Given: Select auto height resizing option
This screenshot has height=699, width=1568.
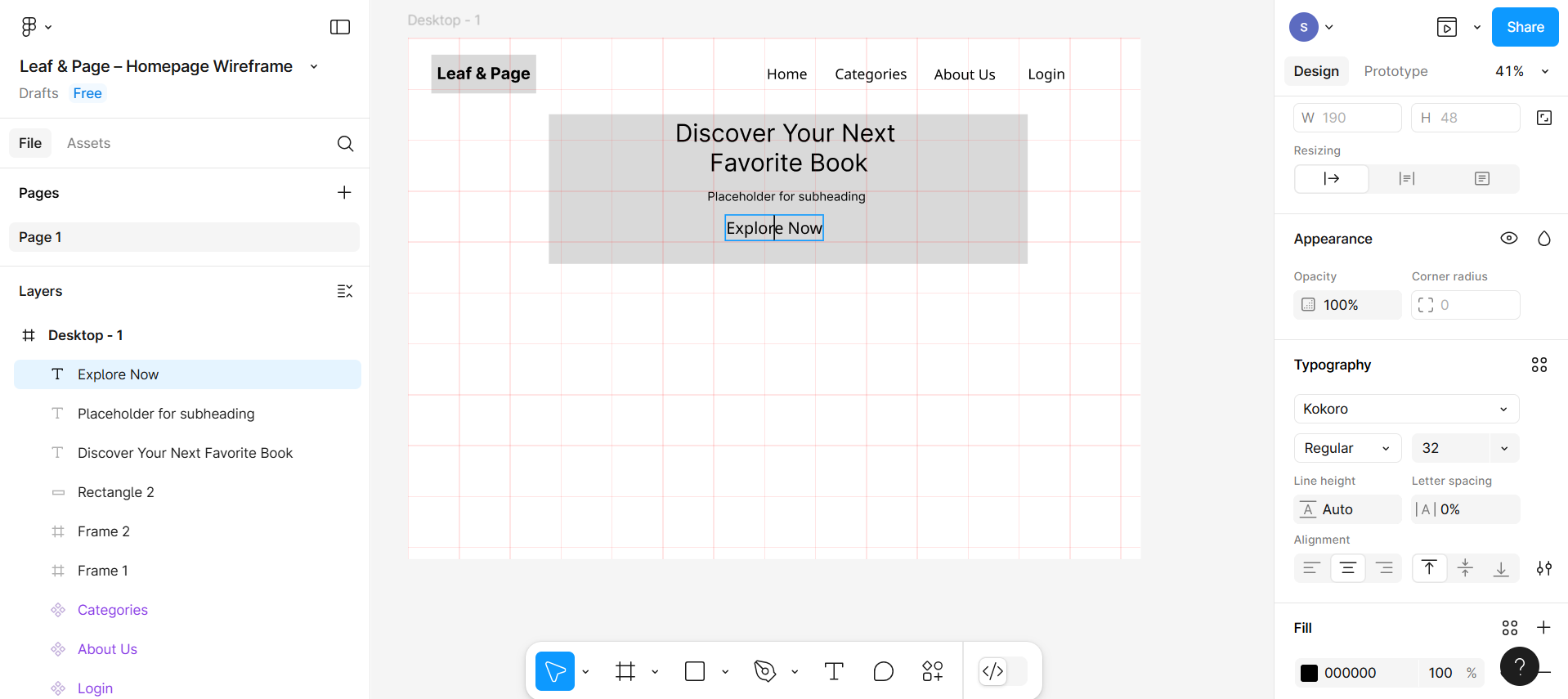Looking at the screenshot, I should (1407, 178).
